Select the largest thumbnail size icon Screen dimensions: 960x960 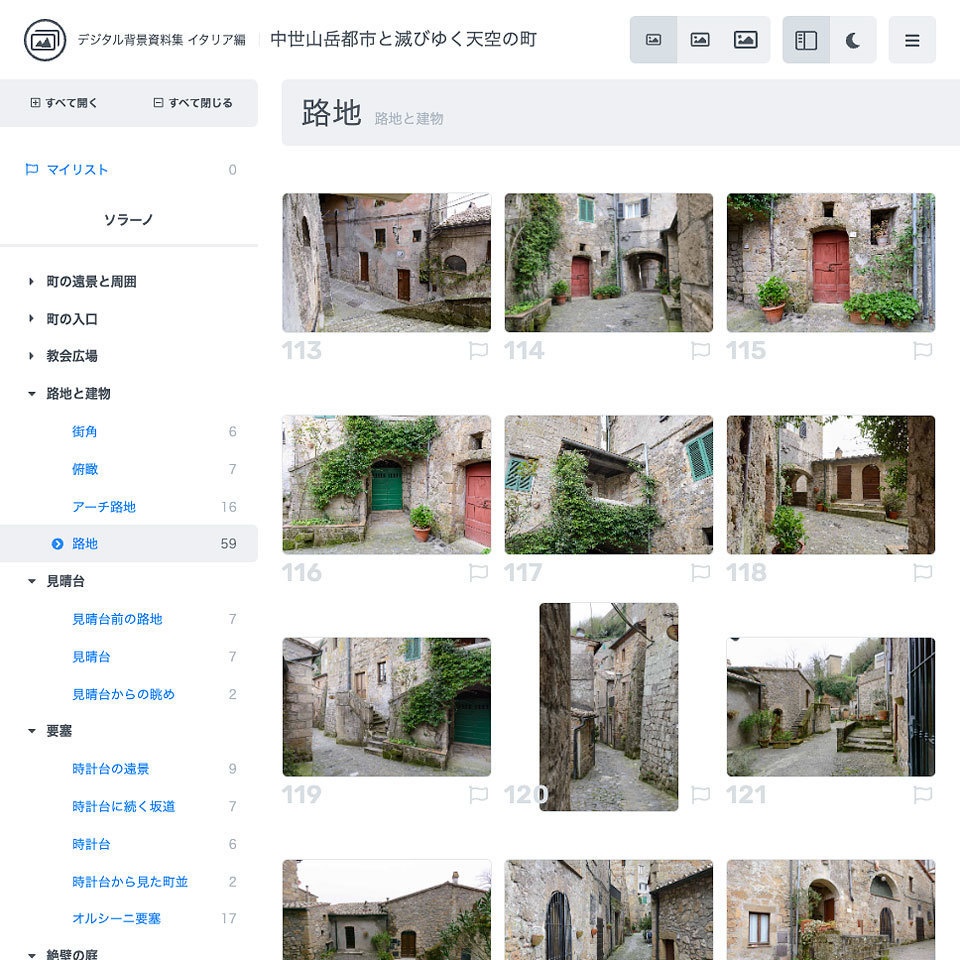(746, 40)
